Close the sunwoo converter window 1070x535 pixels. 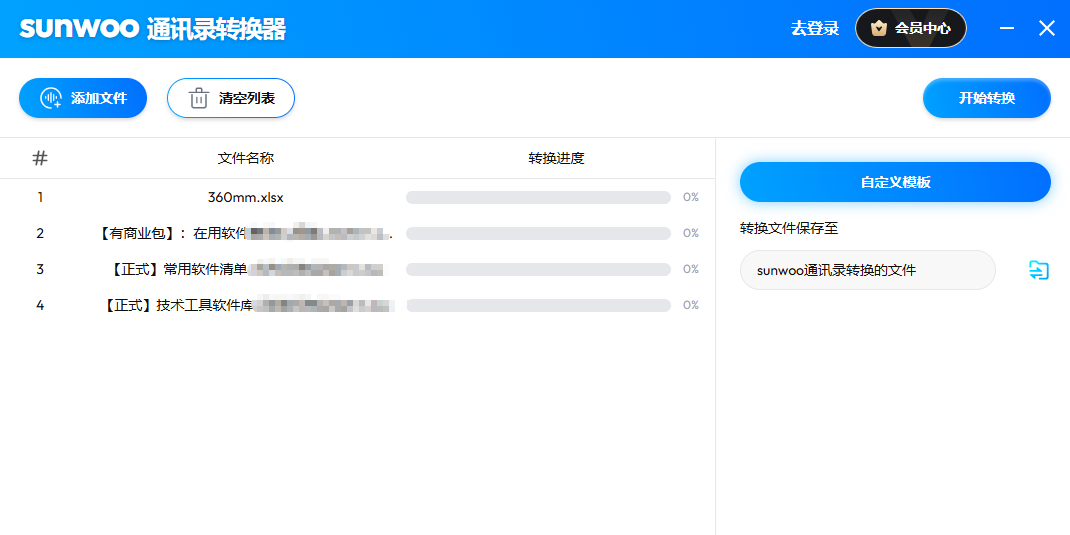(x=1046, y=28)
